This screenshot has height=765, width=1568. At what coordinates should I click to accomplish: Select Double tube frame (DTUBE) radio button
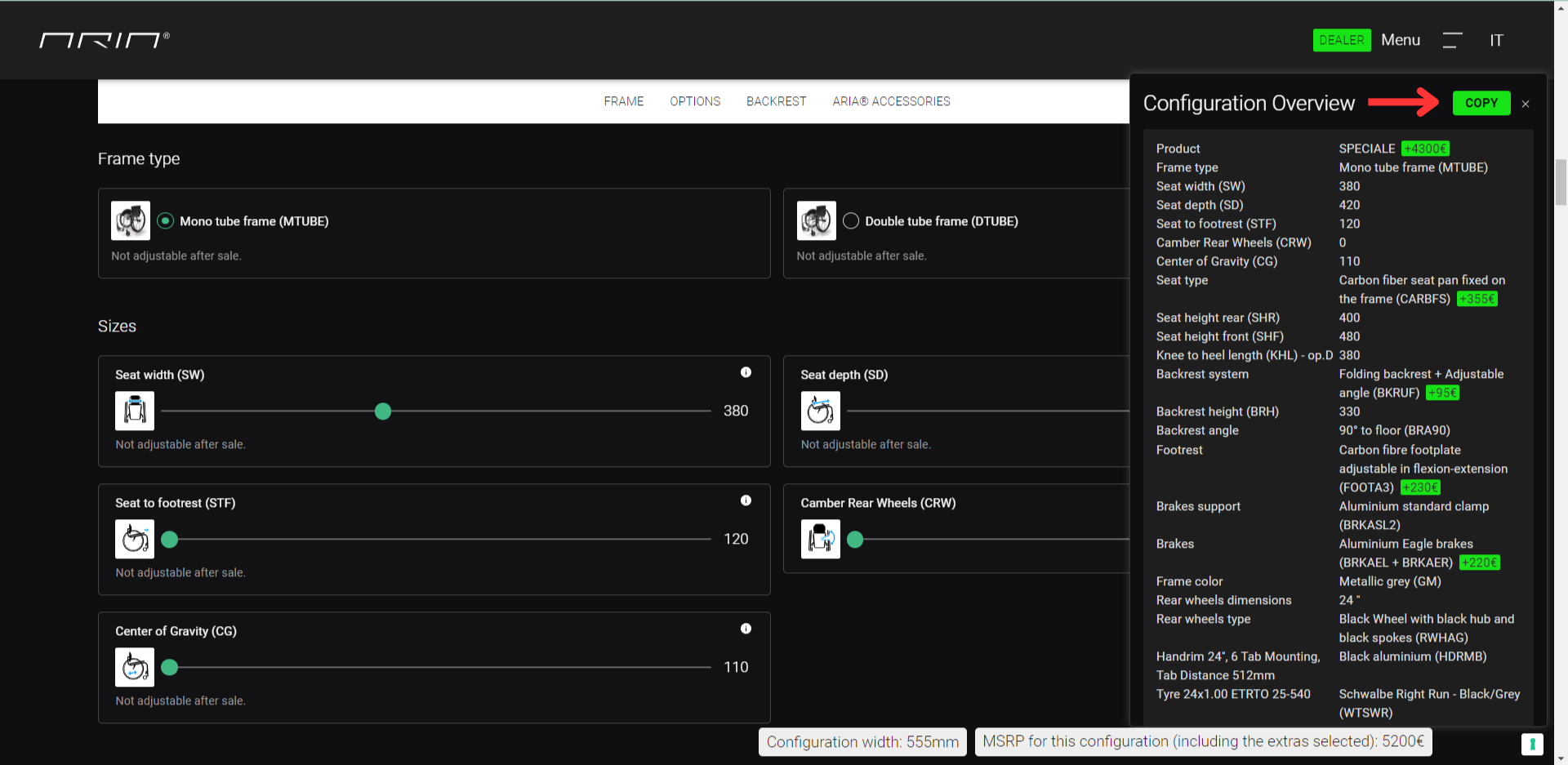pos(851,221)
